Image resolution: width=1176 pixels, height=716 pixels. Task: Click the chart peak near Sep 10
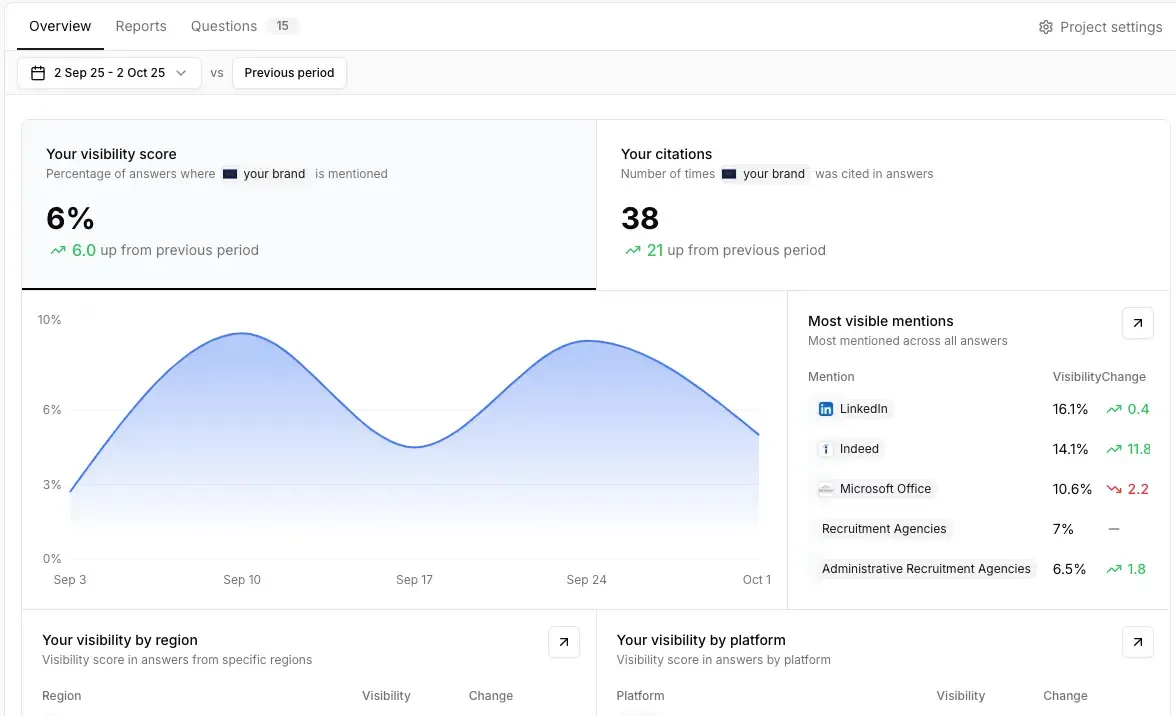[242, 333]
